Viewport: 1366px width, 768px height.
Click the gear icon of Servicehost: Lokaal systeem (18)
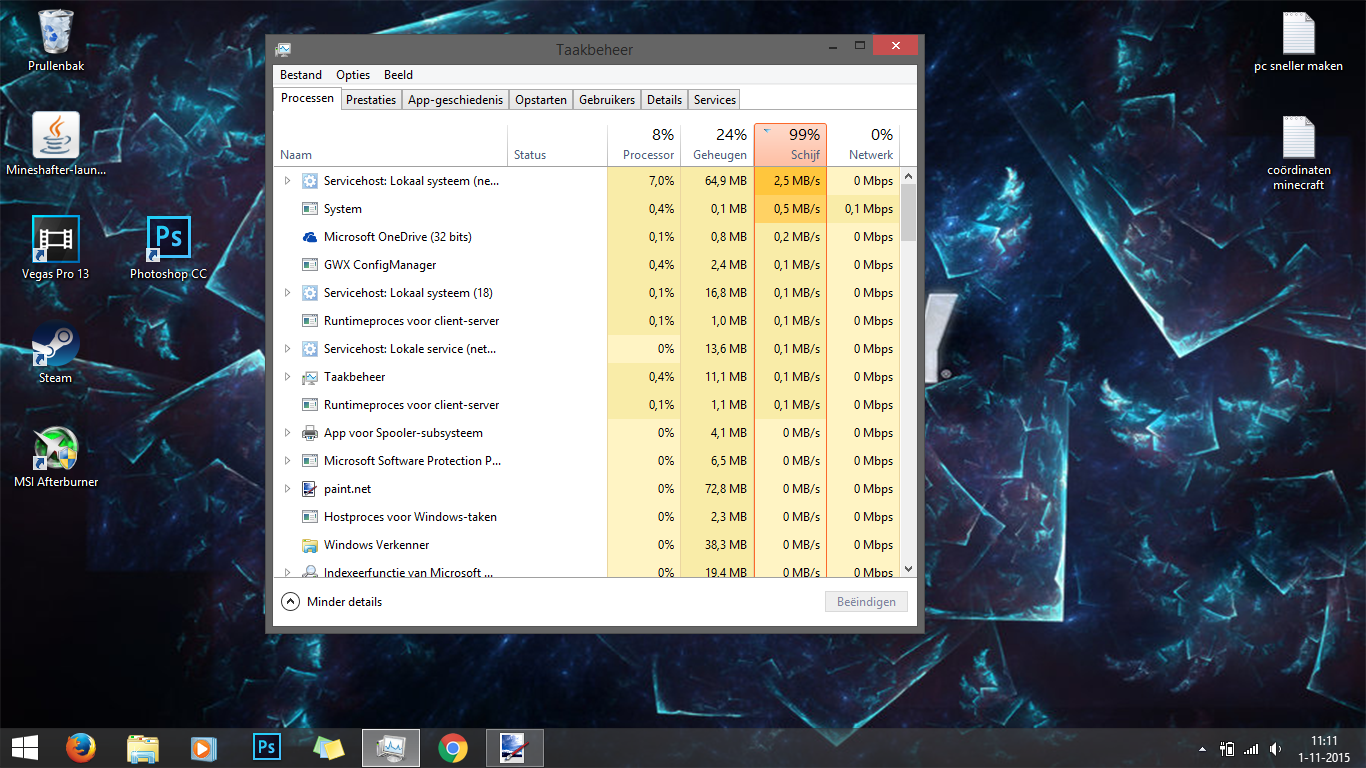310,293
